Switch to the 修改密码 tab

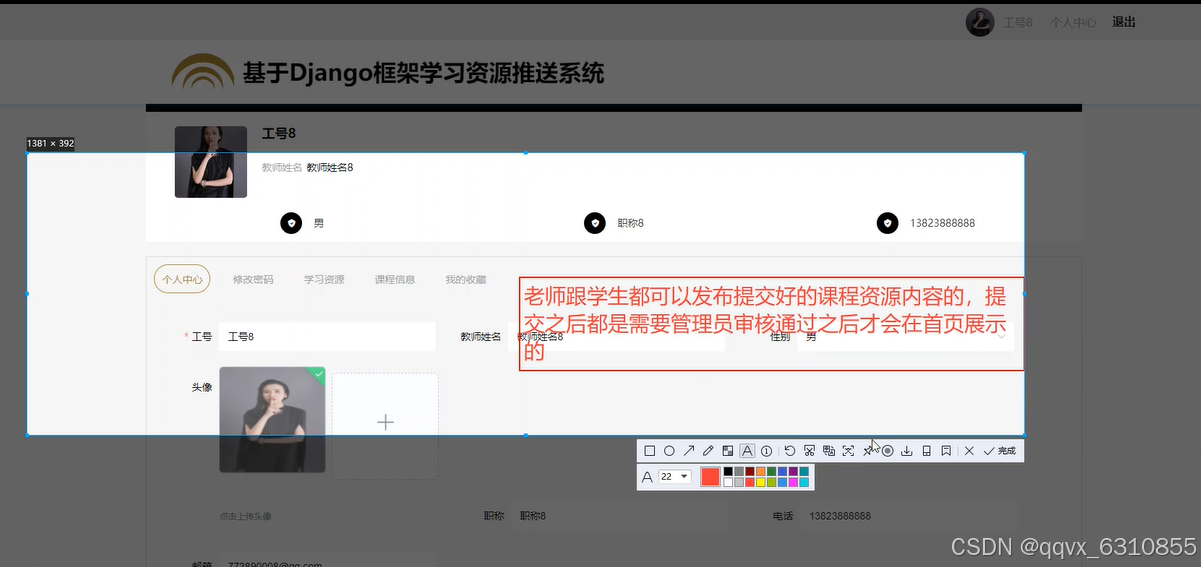pyautogui.click(x=253, y=280)
